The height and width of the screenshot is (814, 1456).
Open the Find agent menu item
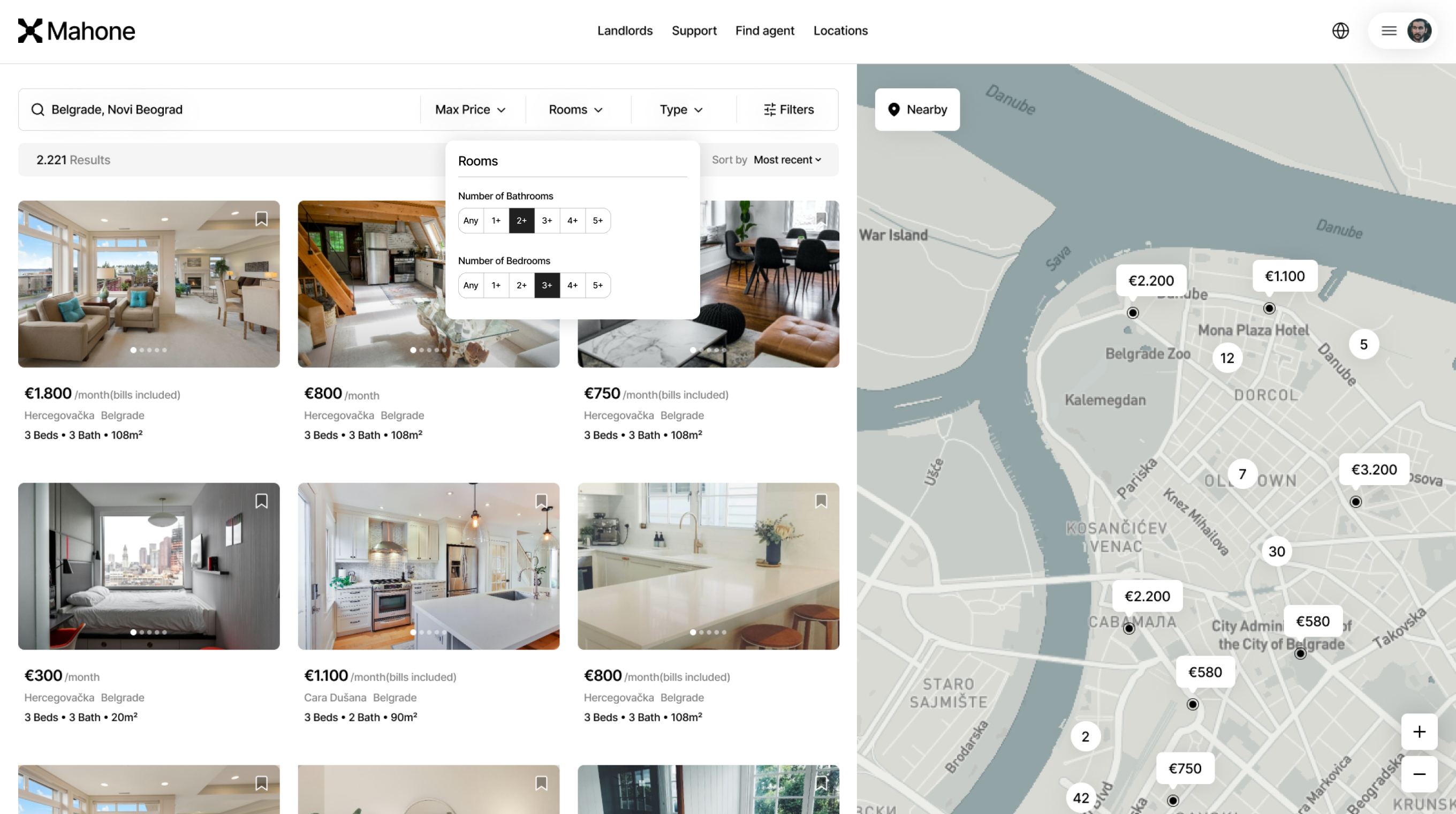(764, 31)
